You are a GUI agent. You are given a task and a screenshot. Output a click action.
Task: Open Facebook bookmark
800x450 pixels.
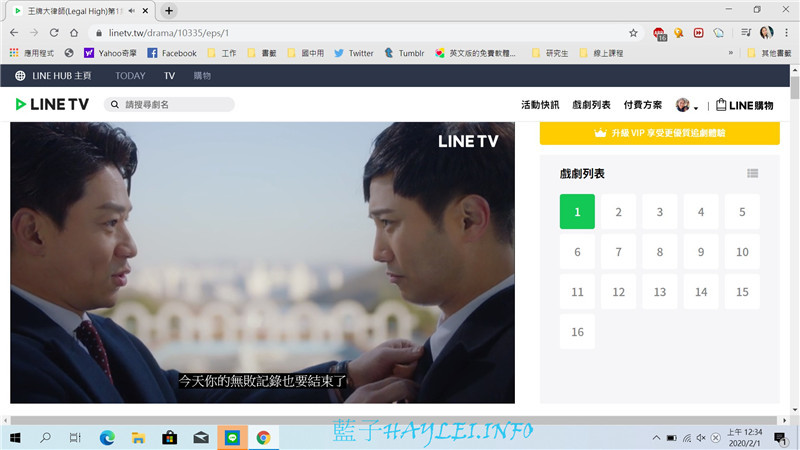pyautogui.click(x=172, y=53)
